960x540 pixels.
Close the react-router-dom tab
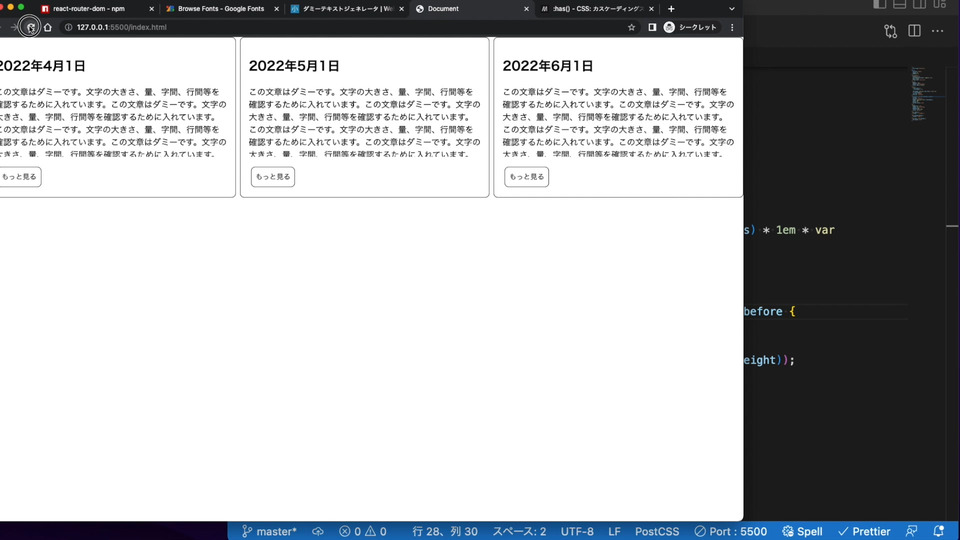[x=151, y=9]
